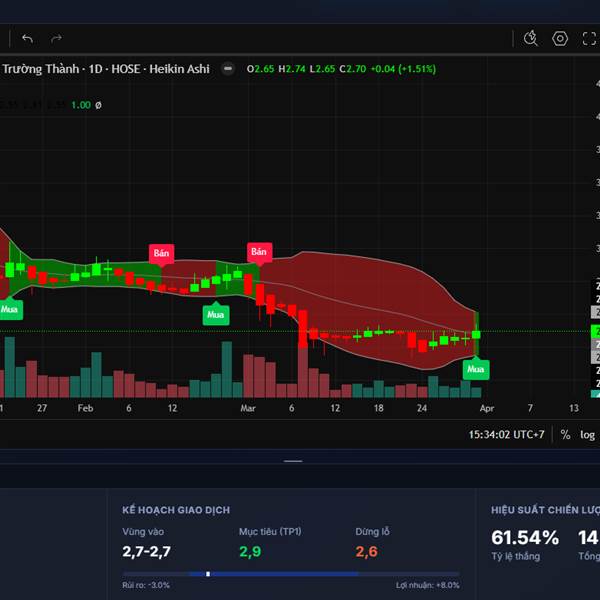The height and width of the screenshot is (600, 600).
Task: Click the Rủi ro -3.0% label
Action: 146,585
